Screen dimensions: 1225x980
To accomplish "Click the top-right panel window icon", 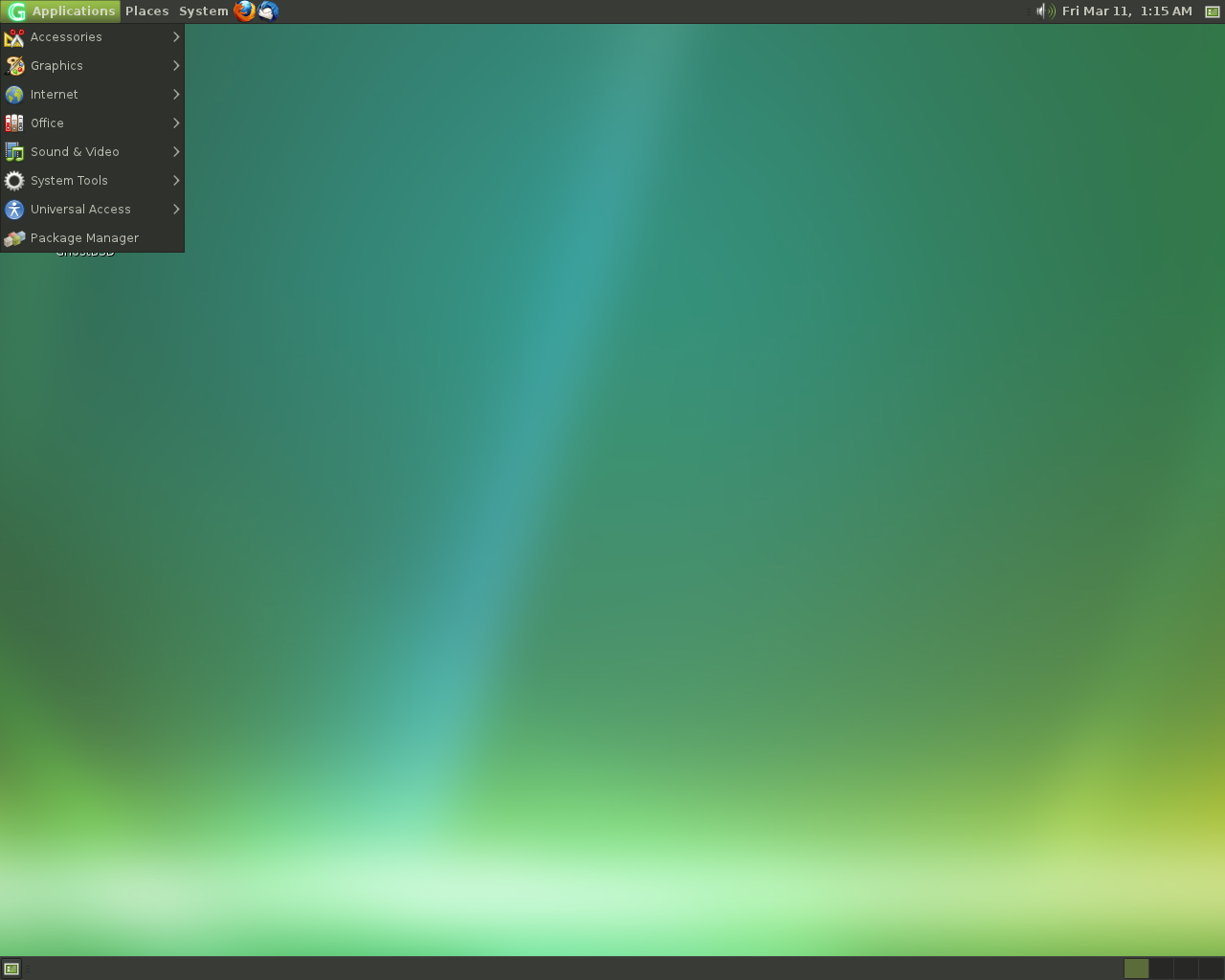I will click(x=1212, y=11).
